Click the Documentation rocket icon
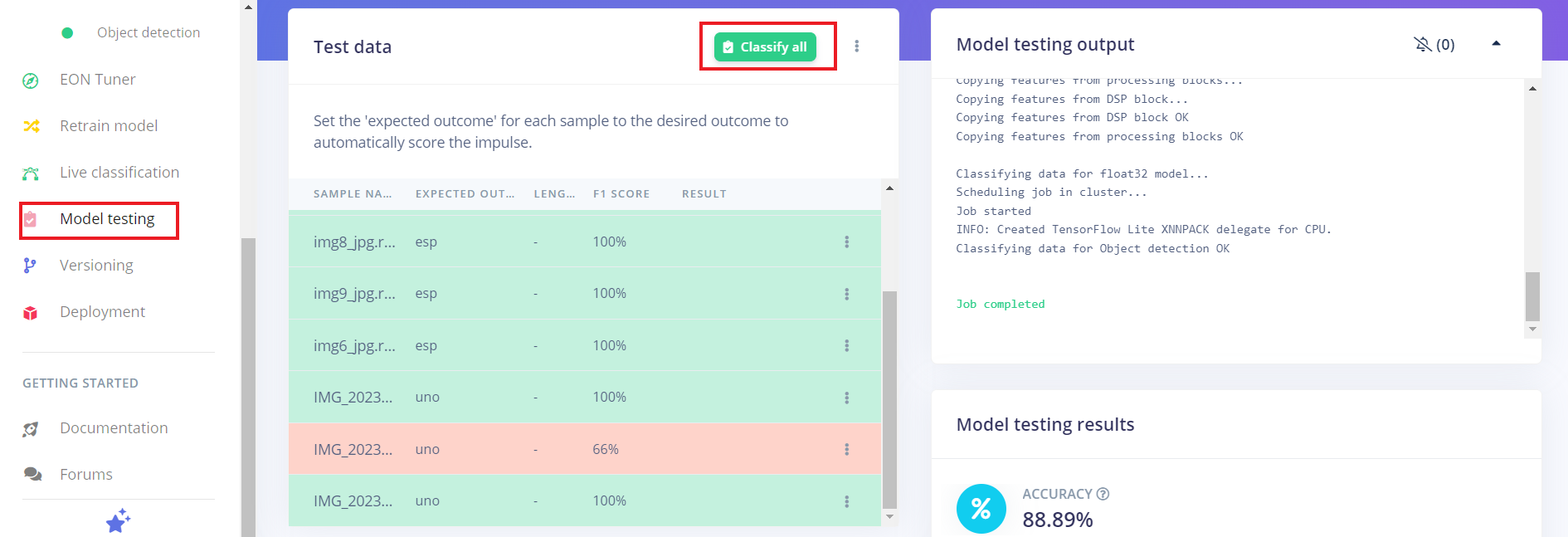The height and width of the screenshot is (537, 1568). coord(31,429)
